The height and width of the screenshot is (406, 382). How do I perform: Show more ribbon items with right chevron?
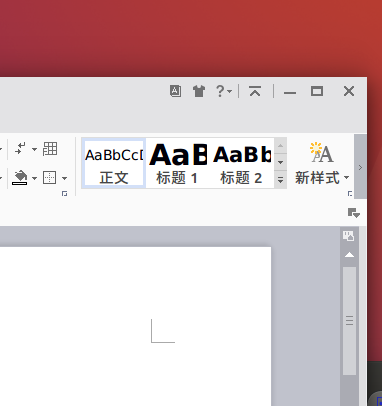(x=360, y=167)
